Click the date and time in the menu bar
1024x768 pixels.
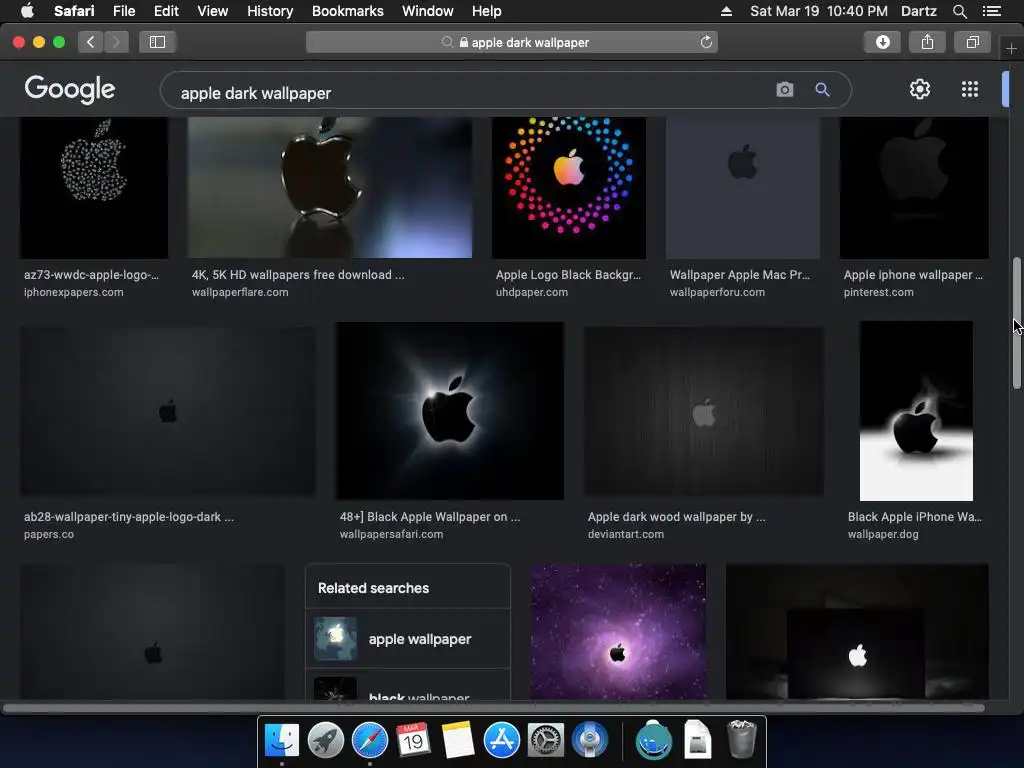pyautogui.click(x=819, y=11)
